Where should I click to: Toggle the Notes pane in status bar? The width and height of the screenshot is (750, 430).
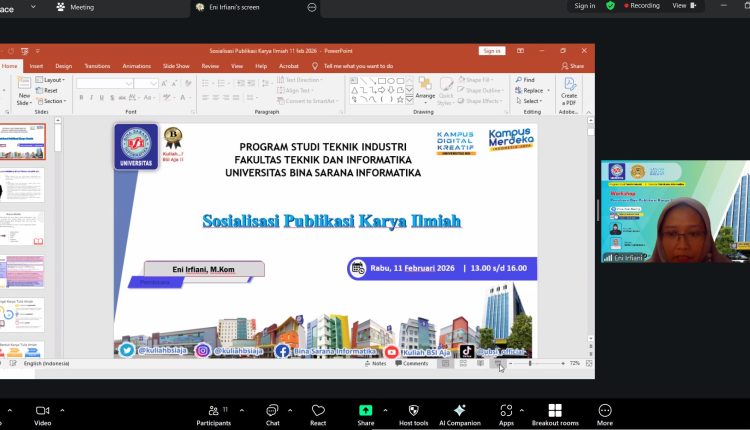point(375,364)
